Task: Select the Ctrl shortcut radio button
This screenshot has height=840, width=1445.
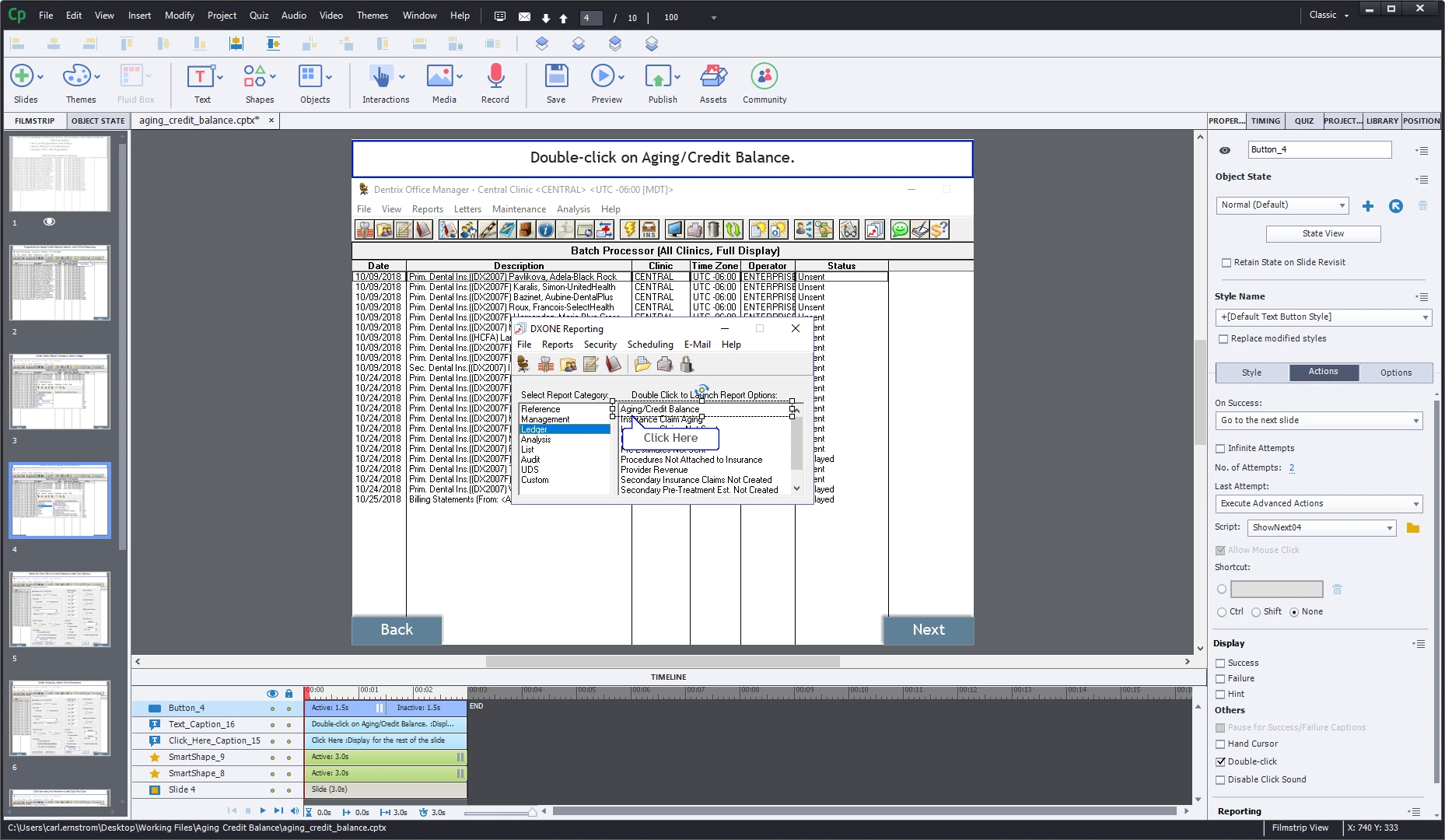Action: point(1222,612)
